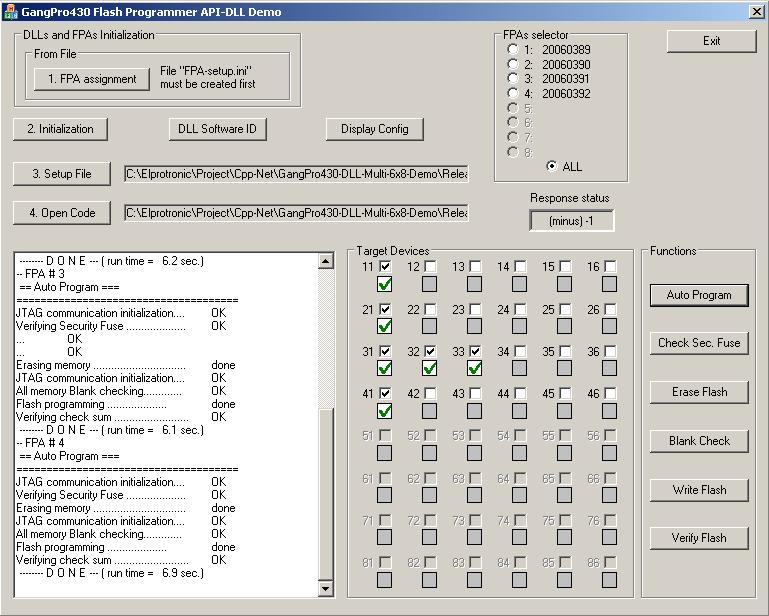Screen dimensions: 769x616
Task: Enable target device 34 checkbox
Action: 520,351
